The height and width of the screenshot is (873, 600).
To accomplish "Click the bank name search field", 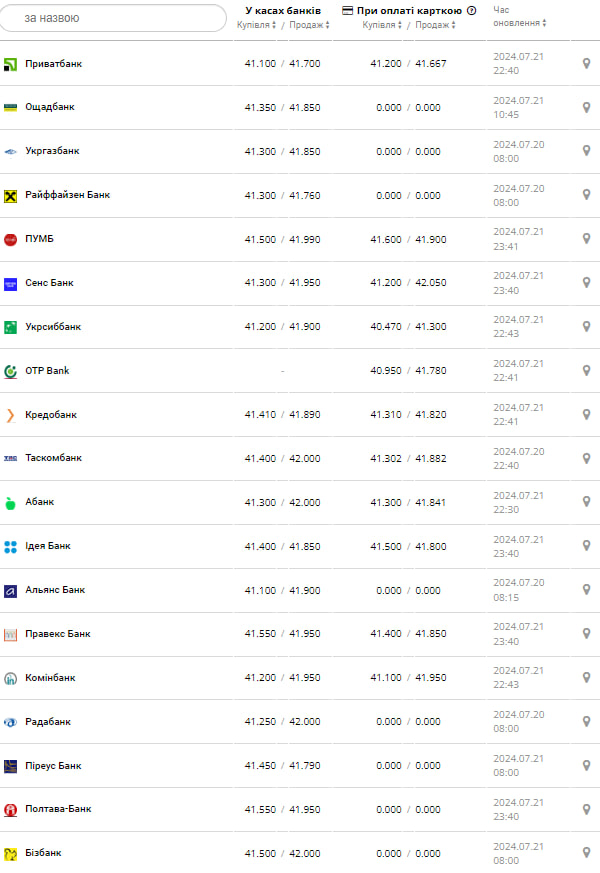I will 114,18.
